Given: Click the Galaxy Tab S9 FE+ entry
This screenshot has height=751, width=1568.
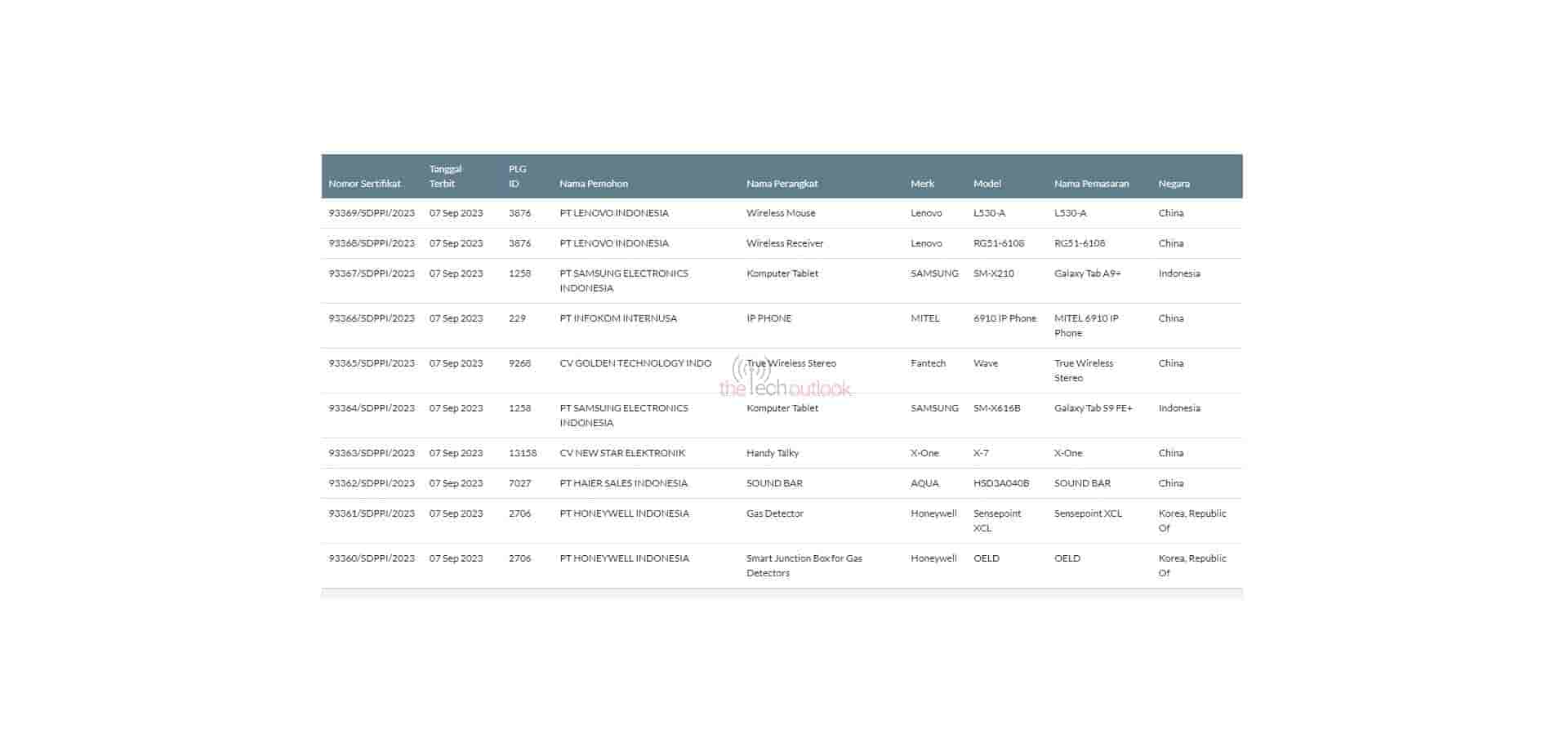Looking at the screenshot, I should (1093, 408).
